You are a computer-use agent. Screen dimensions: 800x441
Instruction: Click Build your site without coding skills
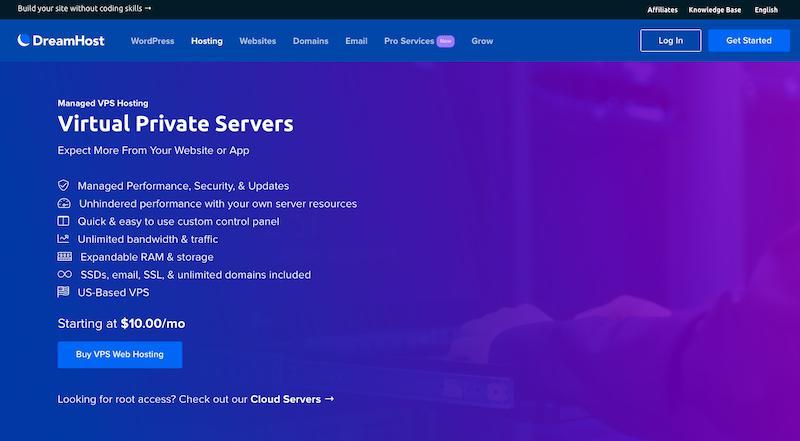[85, 9]
